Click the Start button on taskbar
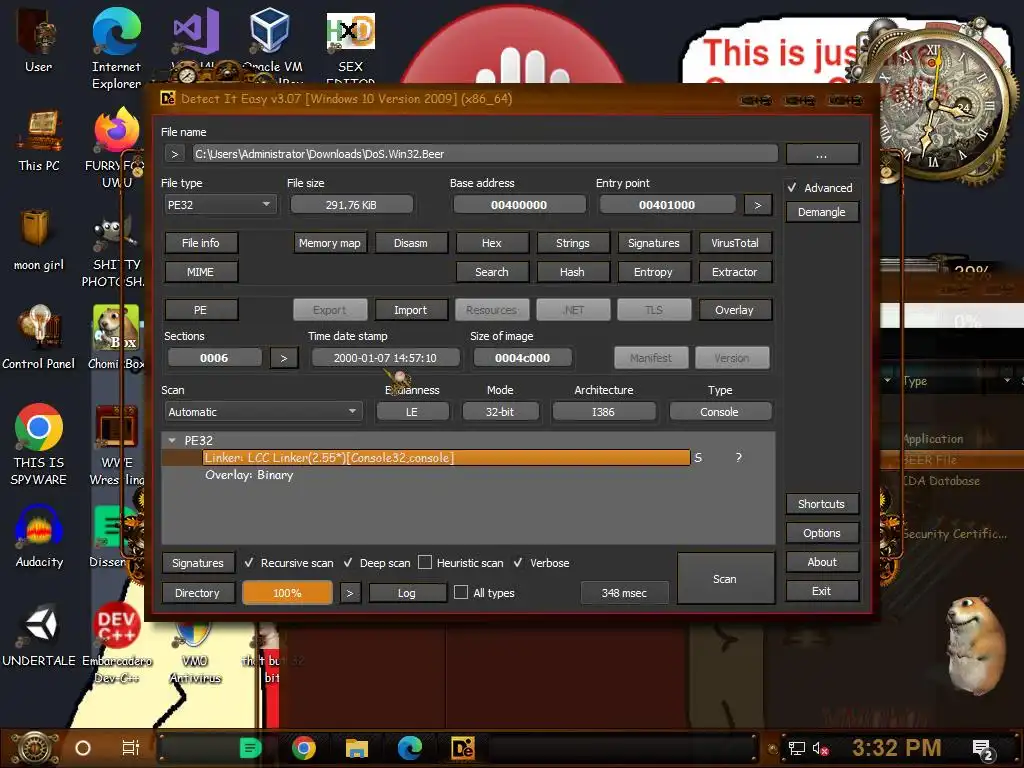The height and width of the screenshot is (768, 1024). pos(35,748)
